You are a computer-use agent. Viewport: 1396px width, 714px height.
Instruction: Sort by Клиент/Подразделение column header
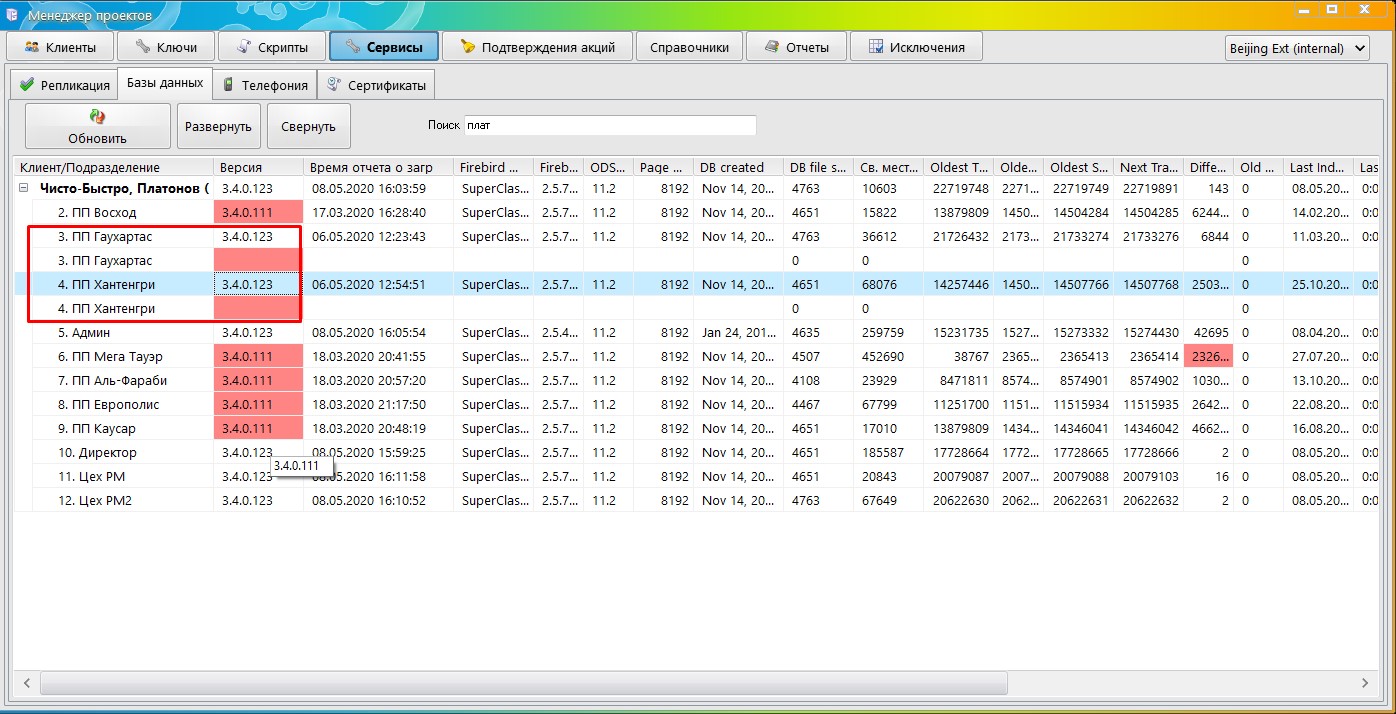pos(114,167)
